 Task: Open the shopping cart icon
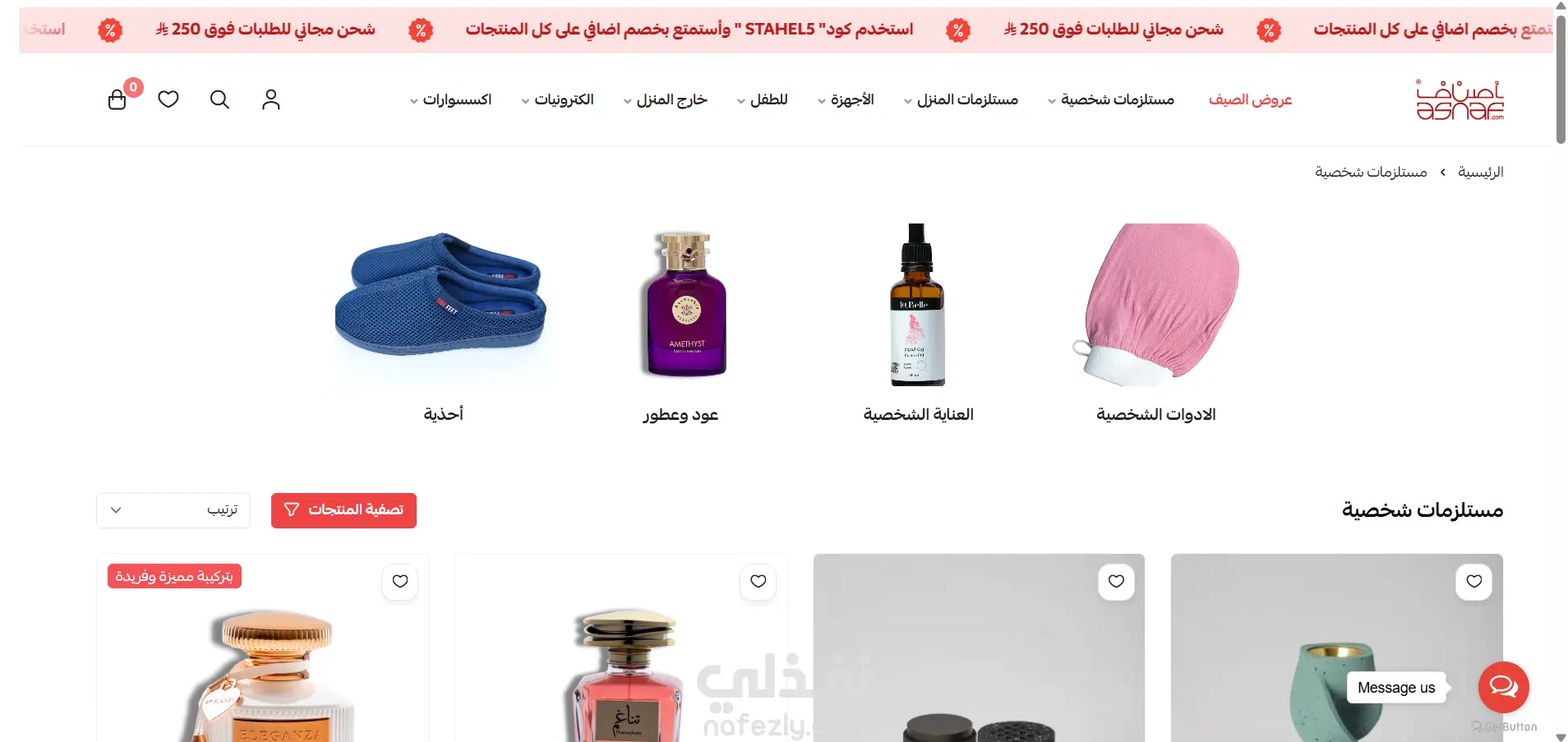118,99
